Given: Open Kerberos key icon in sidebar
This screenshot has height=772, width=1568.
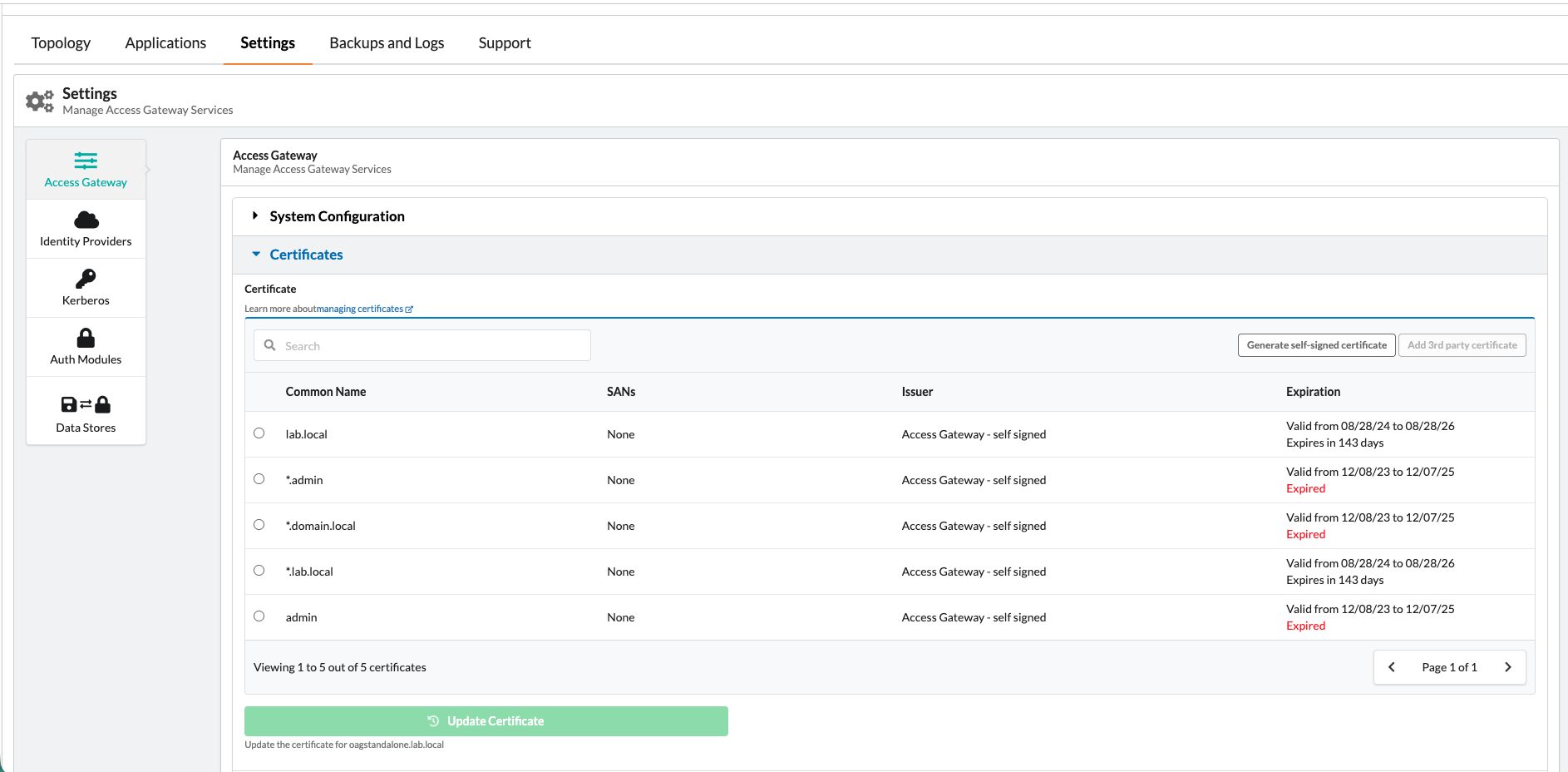Looking at the screenshot, I should [x=86, y=279].
